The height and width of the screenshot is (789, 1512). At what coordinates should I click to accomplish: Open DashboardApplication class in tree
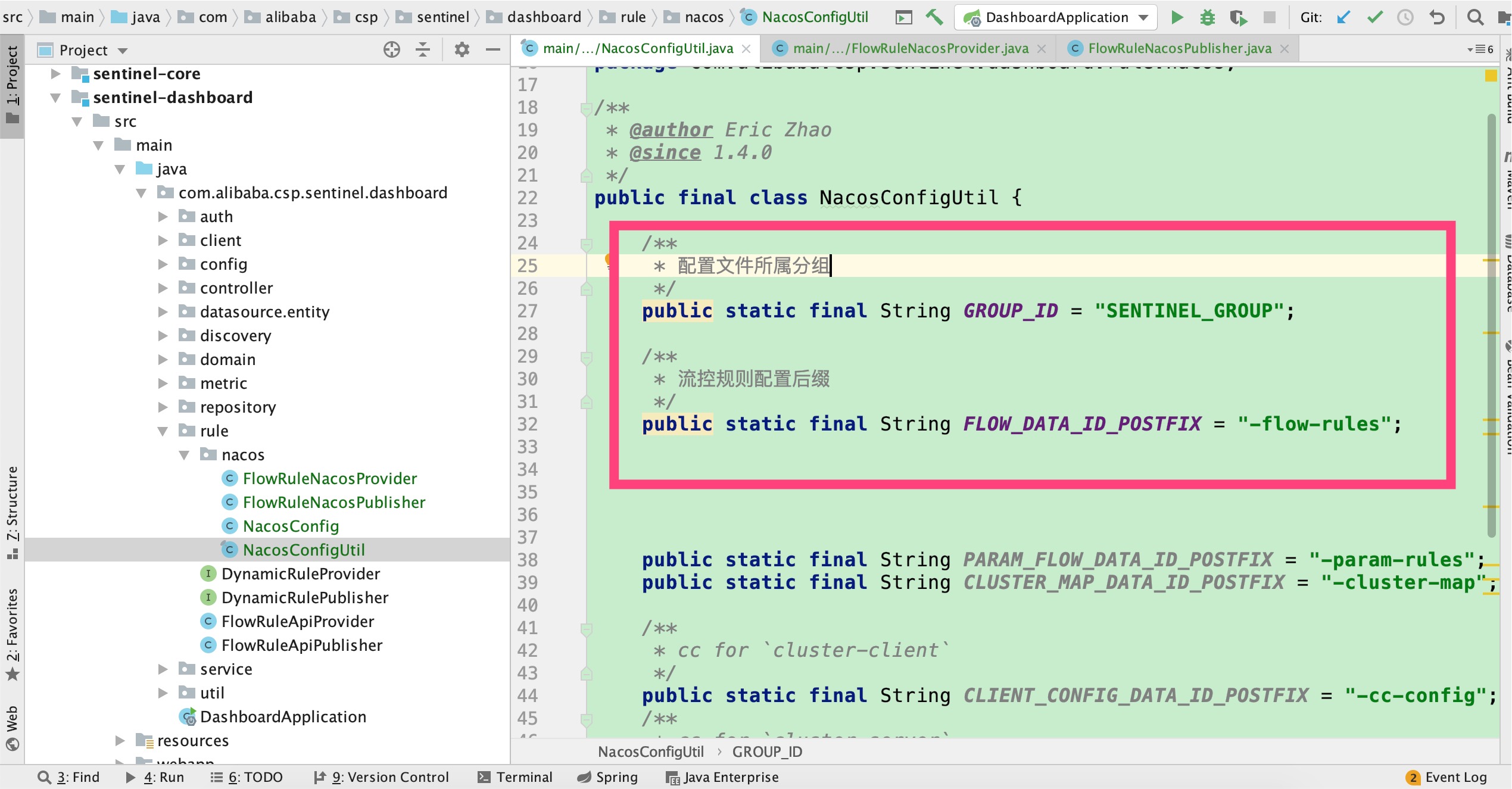[x=283, y=717]
